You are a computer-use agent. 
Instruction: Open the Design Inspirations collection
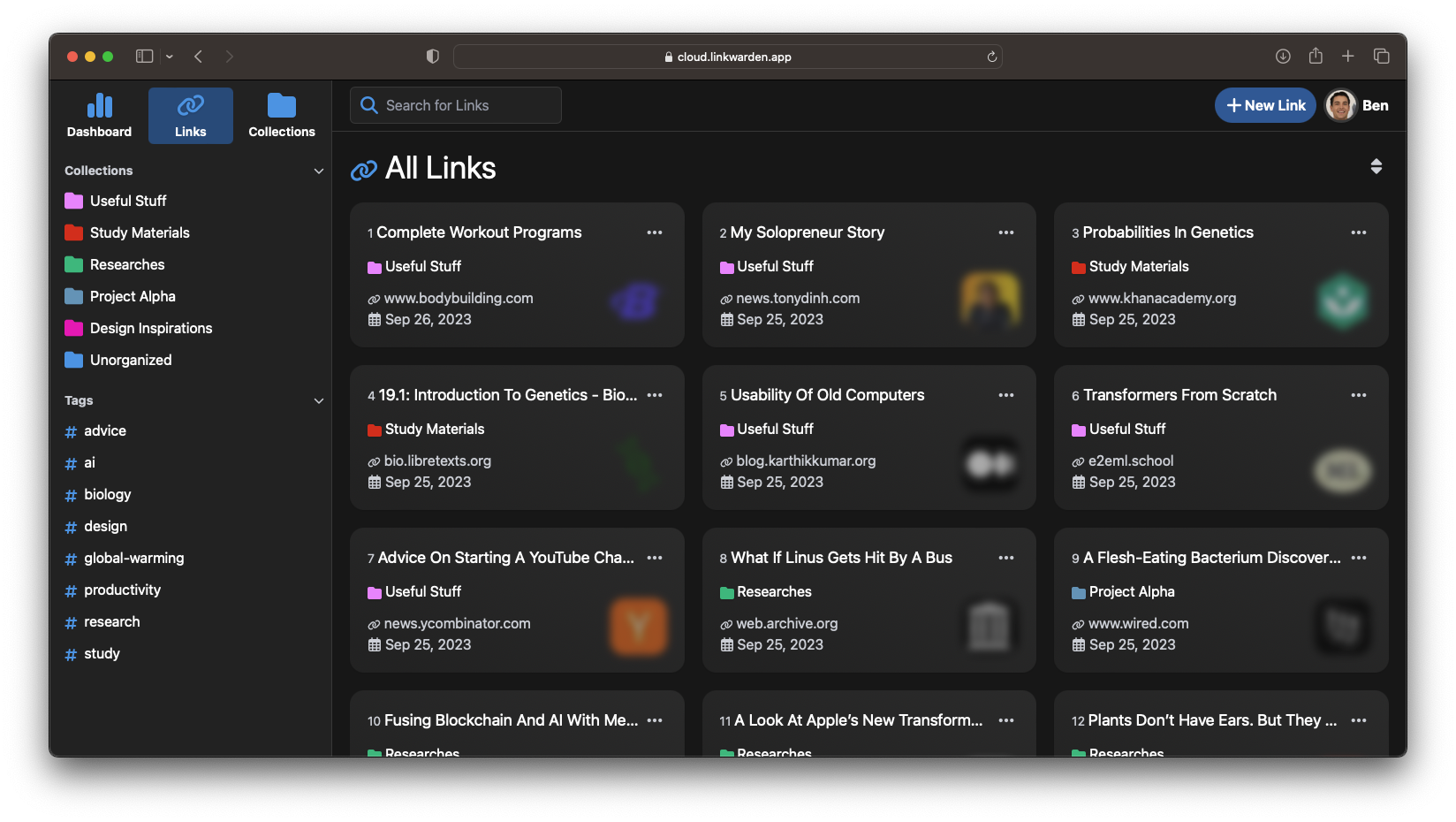tap(150, 328)
